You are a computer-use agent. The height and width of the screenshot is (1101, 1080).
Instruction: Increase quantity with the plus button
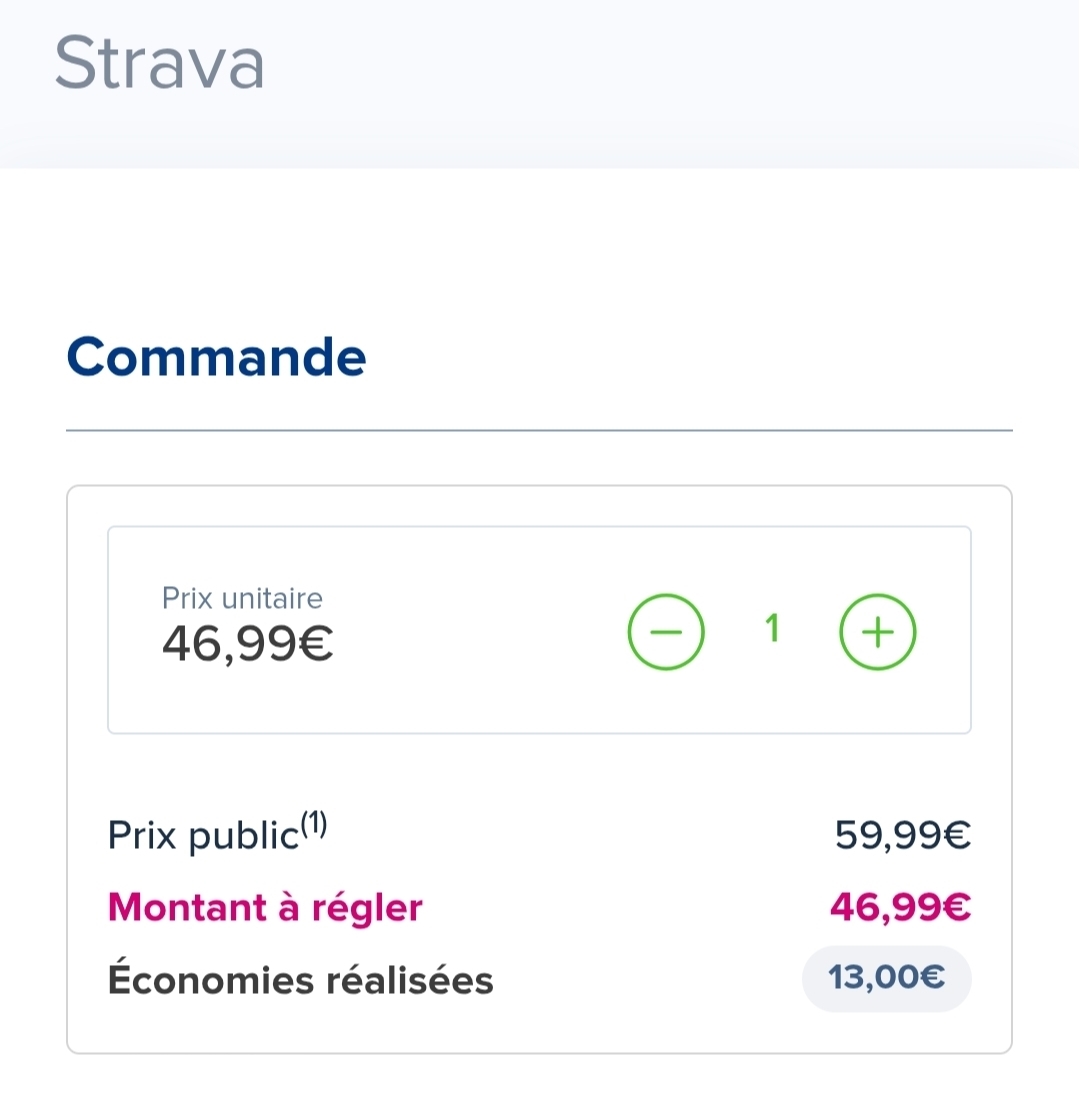point(877,633)
